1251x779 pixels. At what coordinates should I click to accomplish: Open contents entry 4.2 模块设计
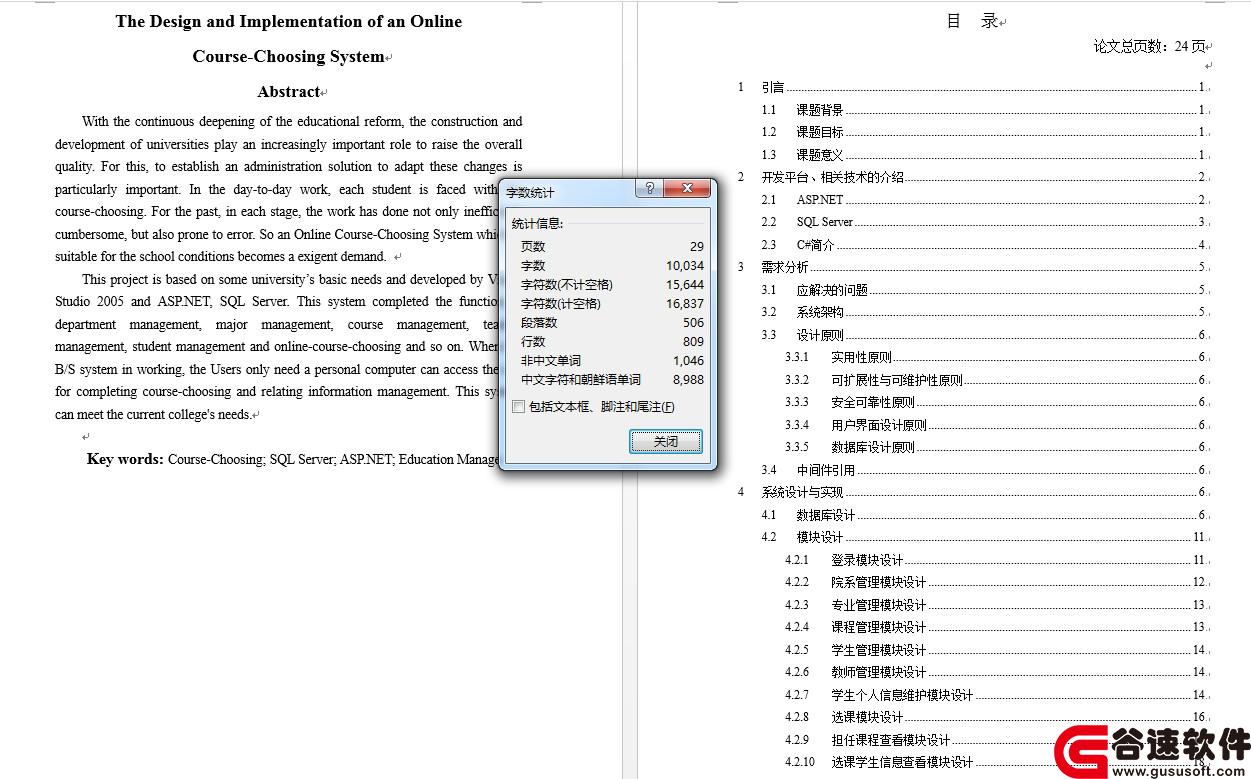point(984,537)
